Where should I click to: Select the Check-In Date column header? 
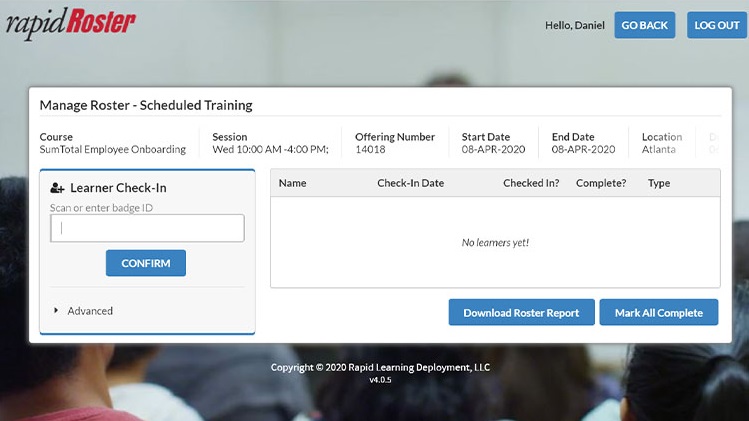coord(410,184)
